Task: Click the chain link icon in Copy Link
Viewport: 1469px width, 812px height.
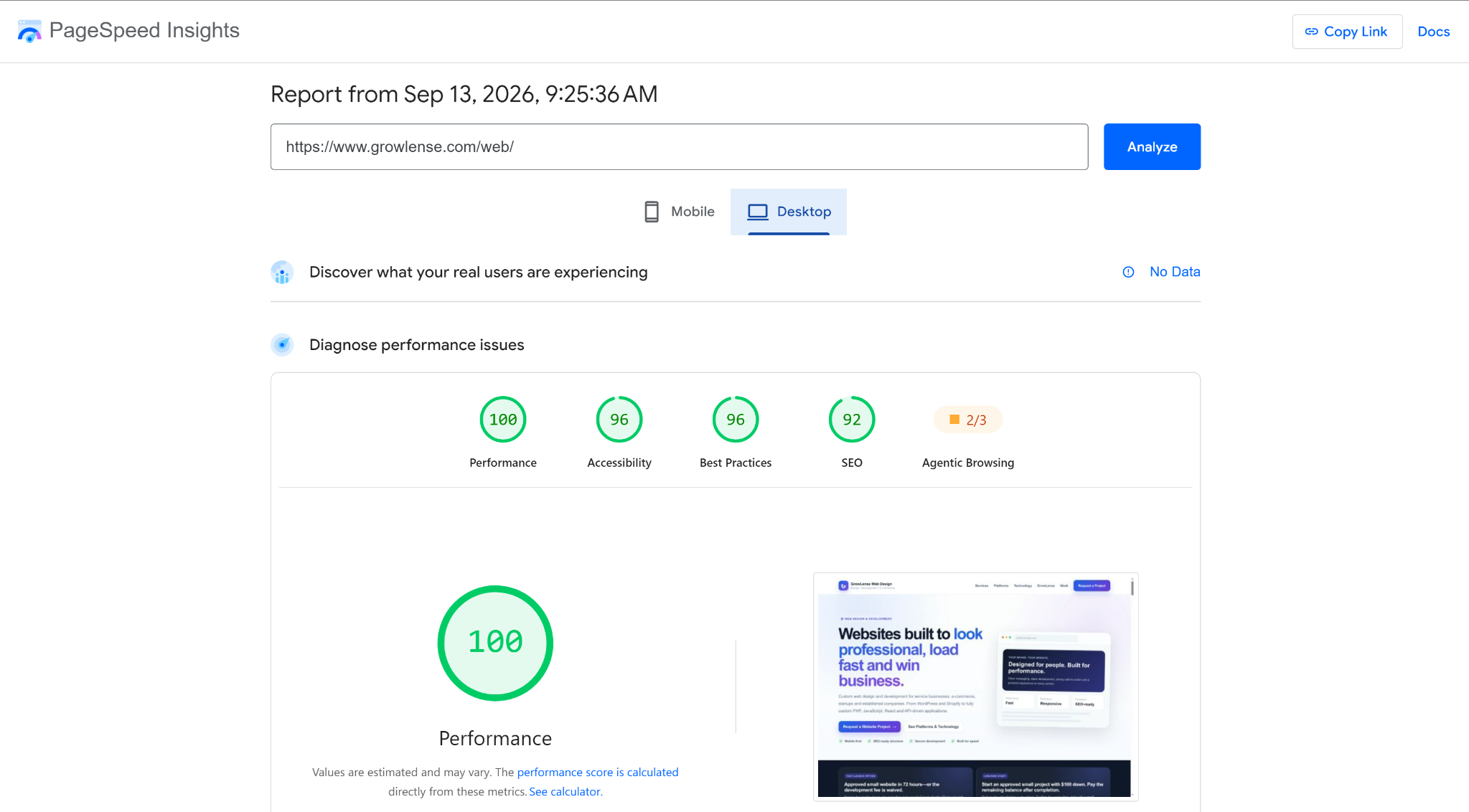Action: 1311,32
